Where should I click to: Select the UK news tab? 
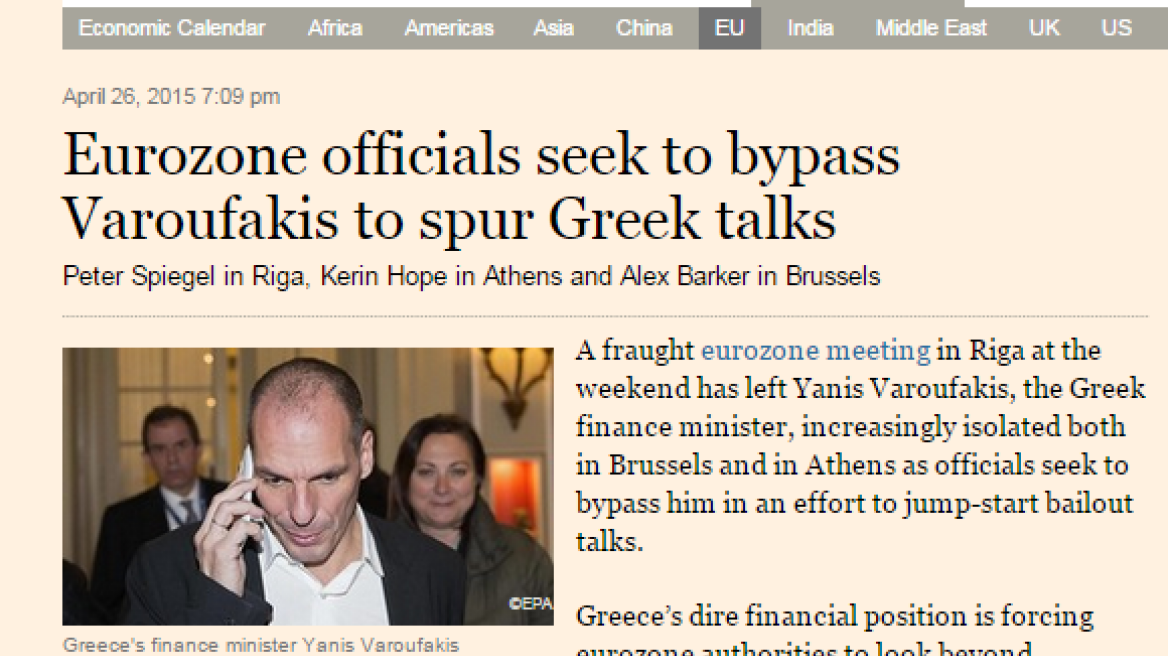(x=1043, y=29)
